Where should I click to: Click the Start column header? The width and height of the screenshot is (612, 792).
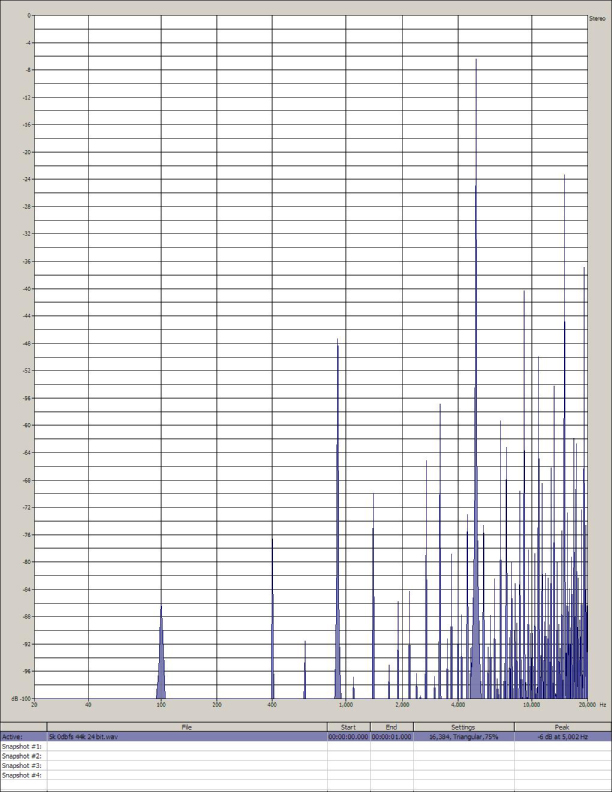[348, 727]
